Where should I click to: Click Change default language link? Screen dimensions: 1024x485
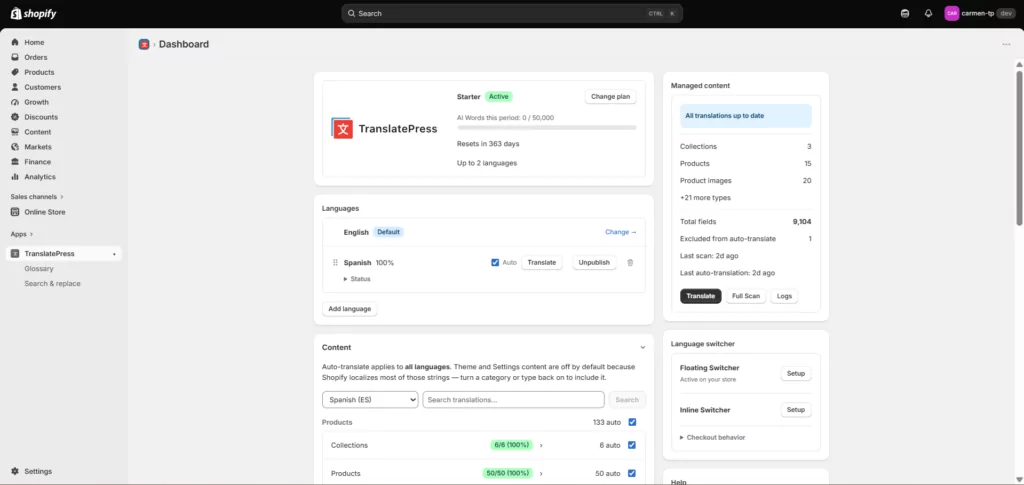pos(620,232)
